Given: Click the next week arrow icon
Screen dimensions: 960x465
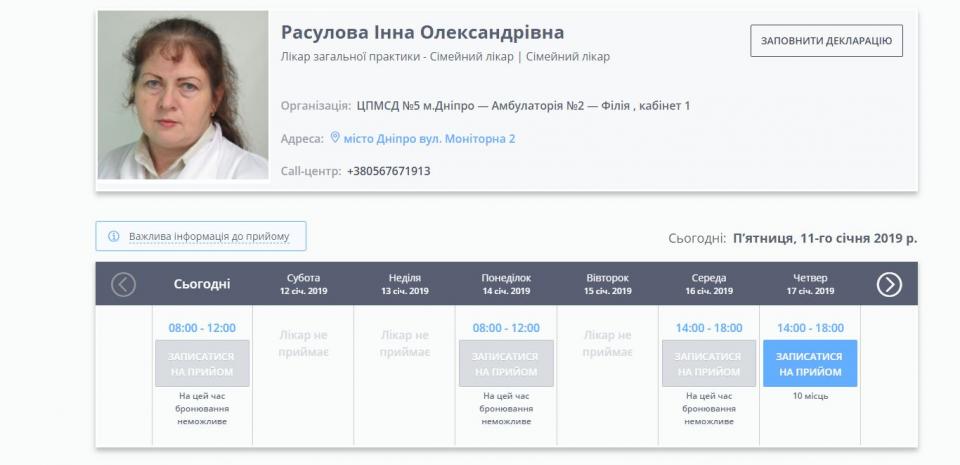Looking at the screenshot, I should click(889, 285).
